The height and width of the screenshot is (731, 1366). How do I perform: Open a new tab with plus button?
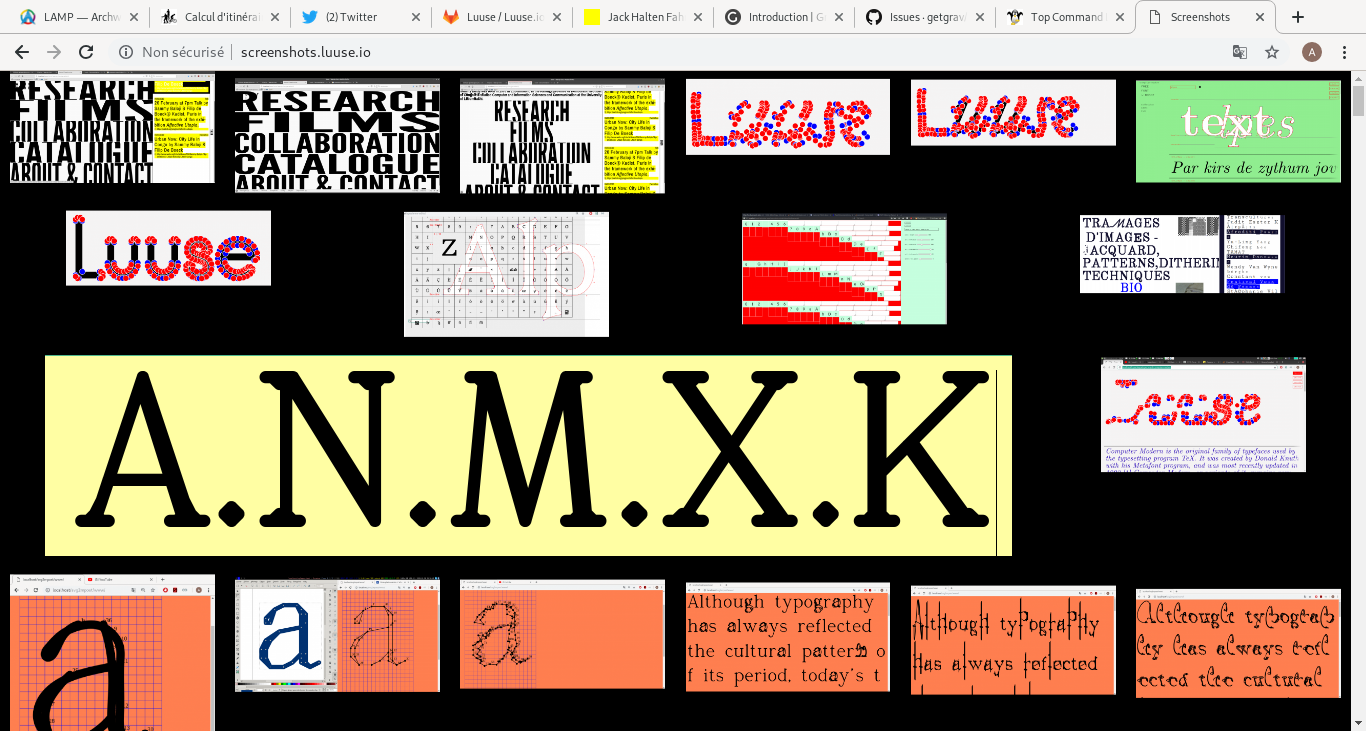[x=1298, y=17]
